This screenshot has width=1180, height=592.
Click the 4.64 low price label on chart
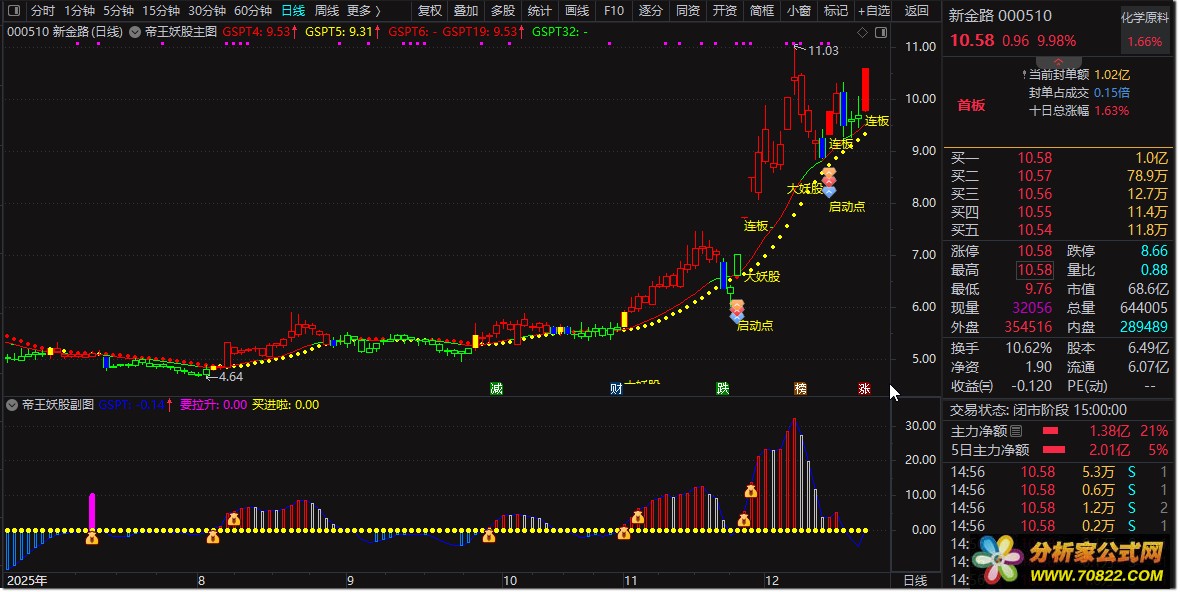[x=231, y=376]
